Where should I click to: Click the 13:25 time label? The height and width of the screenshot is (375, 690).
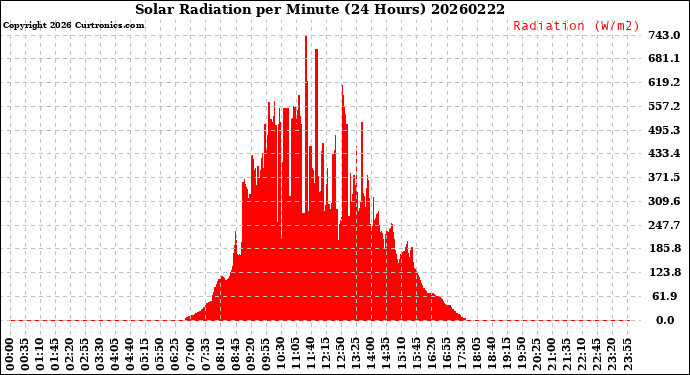[356, 355]
